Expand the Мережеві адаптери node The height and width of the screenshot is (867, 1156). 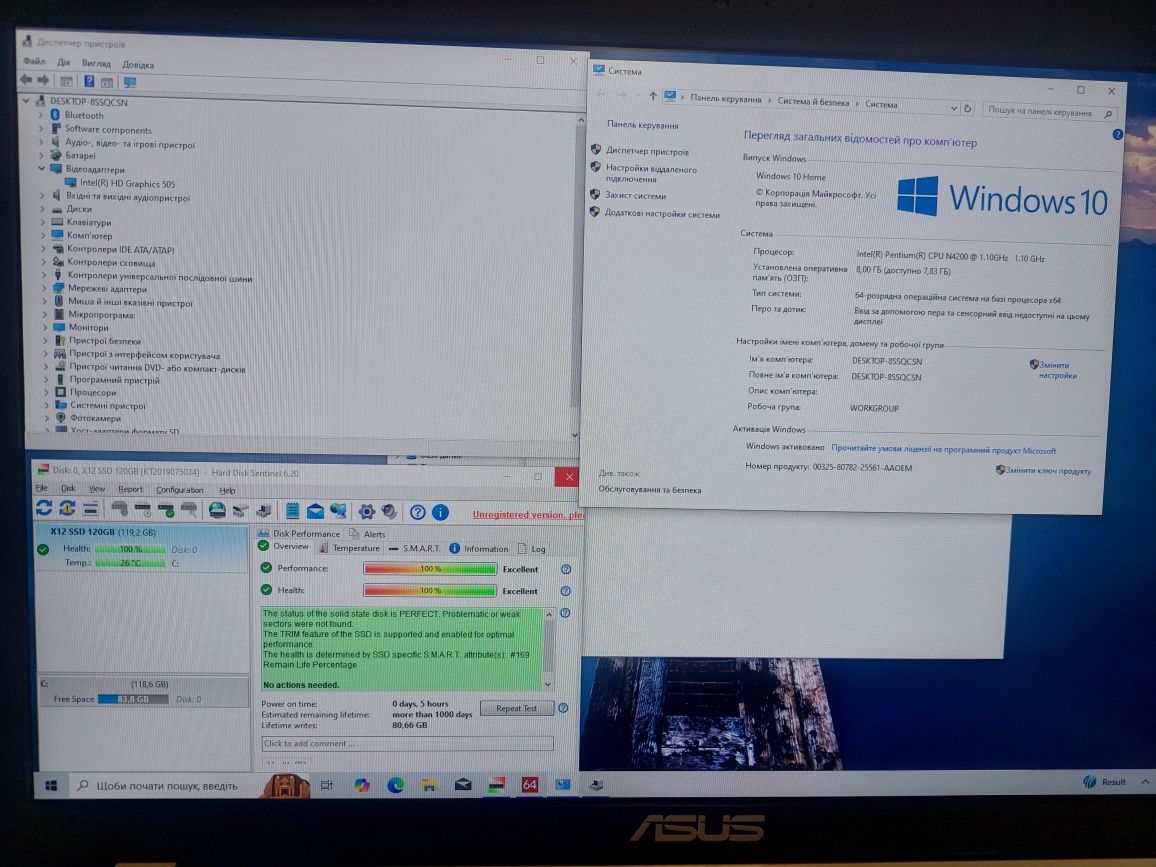[43, 288]
